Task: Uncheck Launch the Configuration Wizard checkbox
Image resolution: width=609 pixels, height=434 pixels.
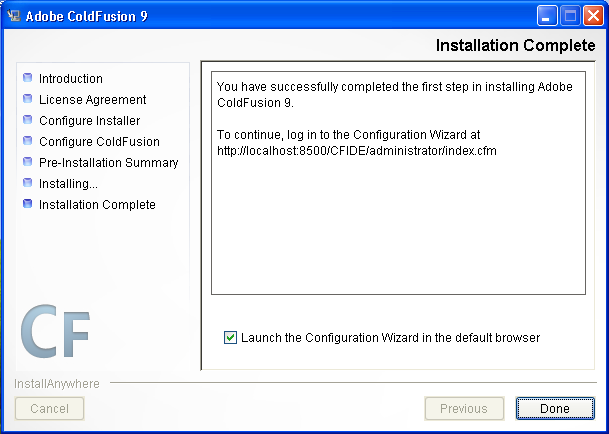Action: click(230, 338)
